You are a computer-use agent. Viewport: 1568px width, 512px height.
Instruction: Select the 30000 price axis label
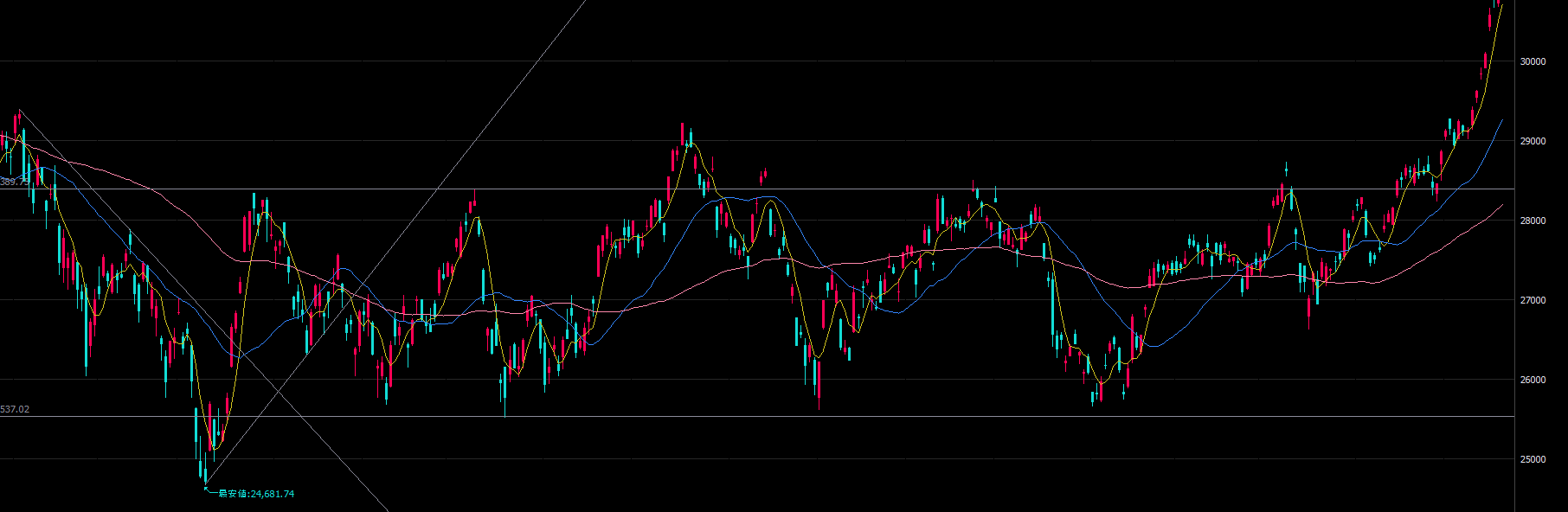coord(1533,61)
